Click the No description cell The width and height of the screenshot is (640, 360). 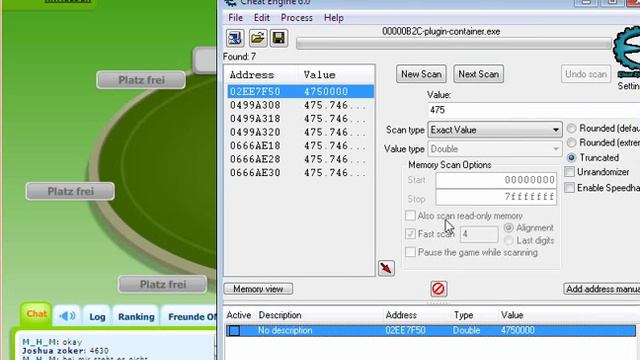coord(285,330)
